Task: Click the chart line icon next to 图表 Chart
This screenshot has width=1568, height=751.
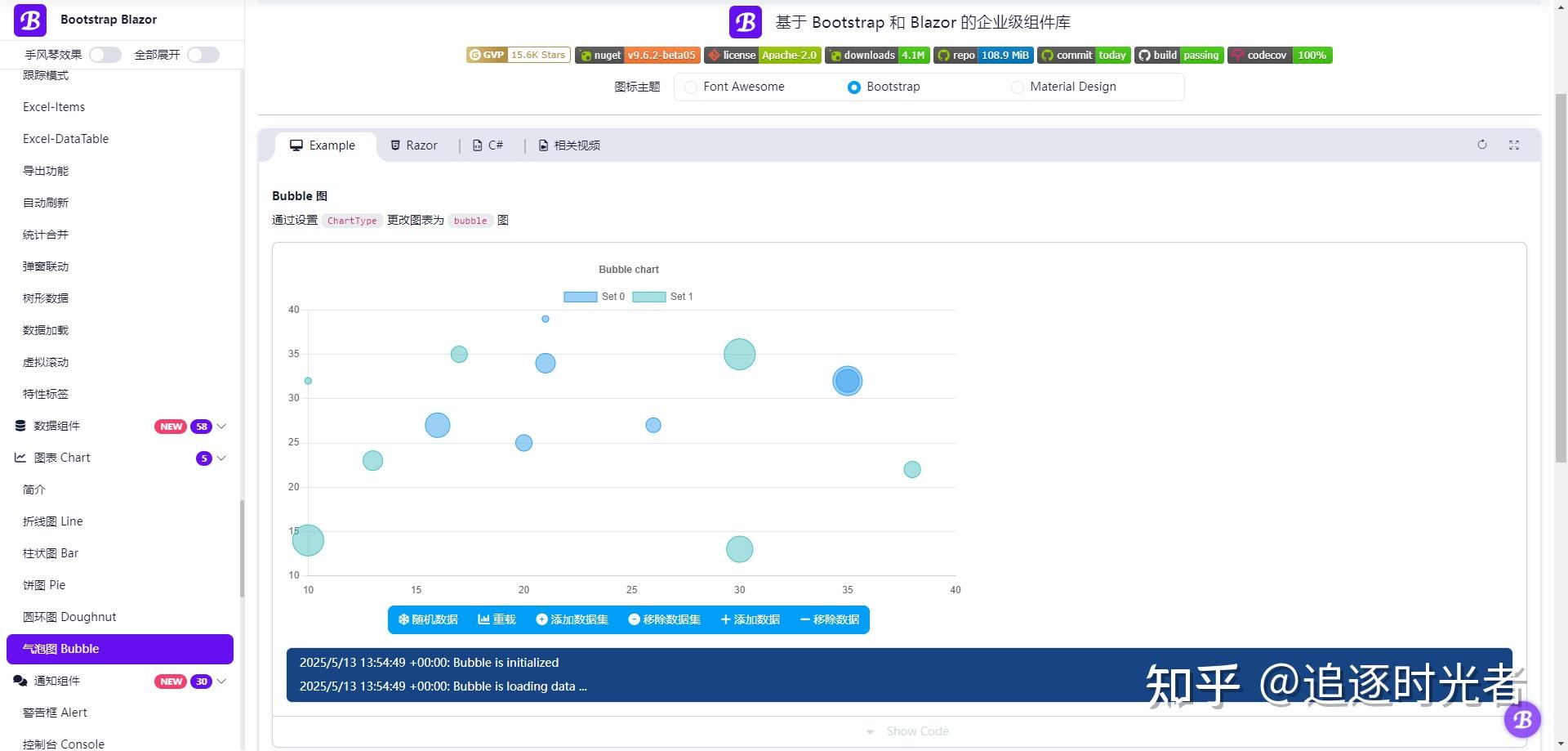Action: [x=20, y=458]
